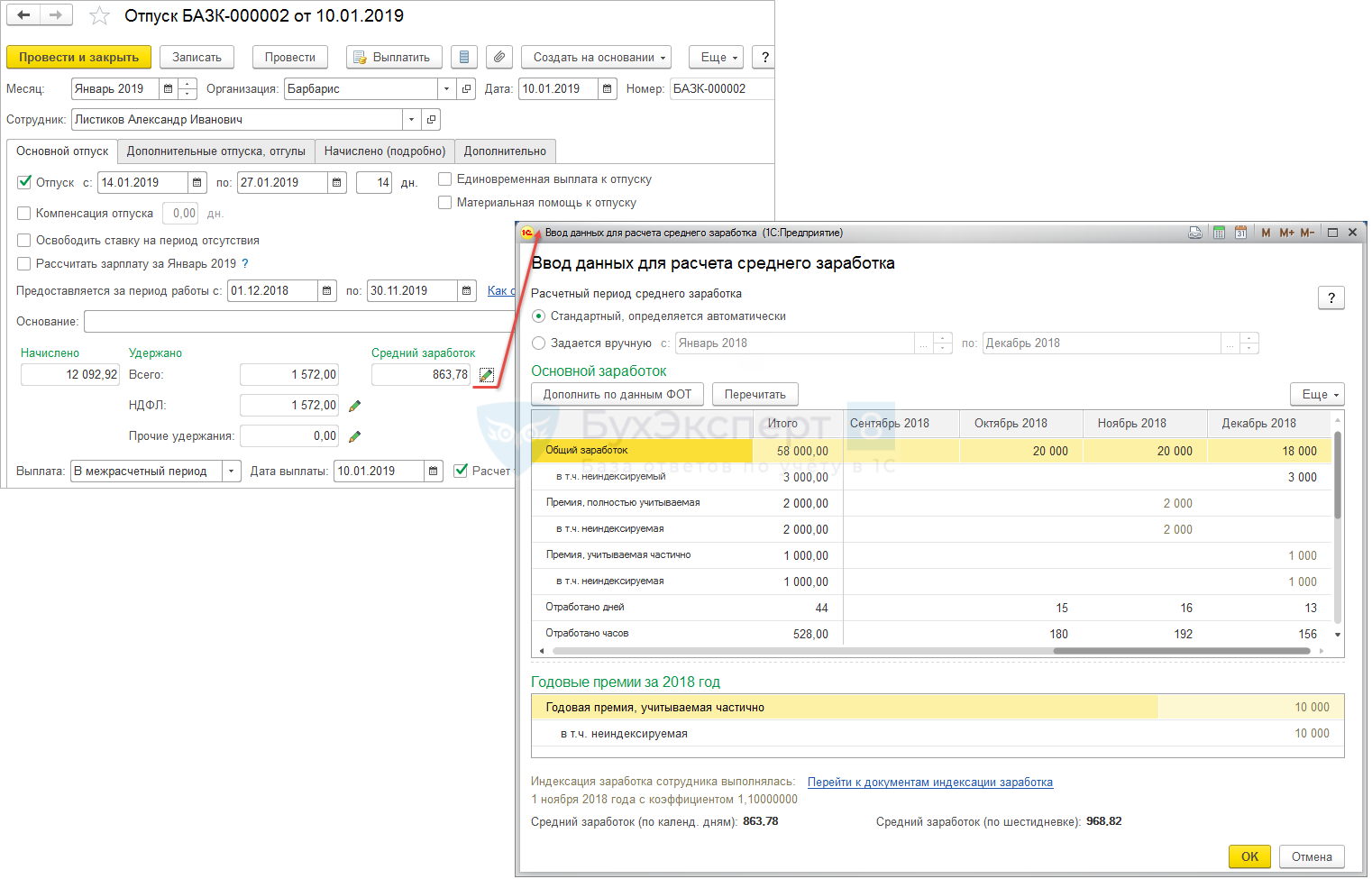Open the Дополнительно tab
The height and width of the screenshot is (879, 1372).
505,151
